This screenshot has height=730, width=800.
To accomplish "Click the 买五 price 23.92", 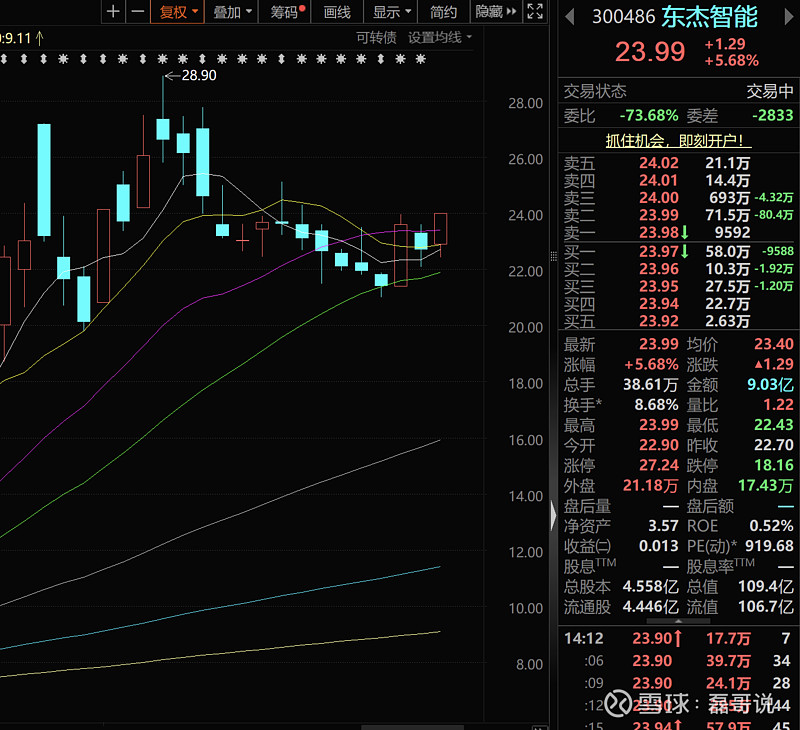I will click(x=659, y=321).
